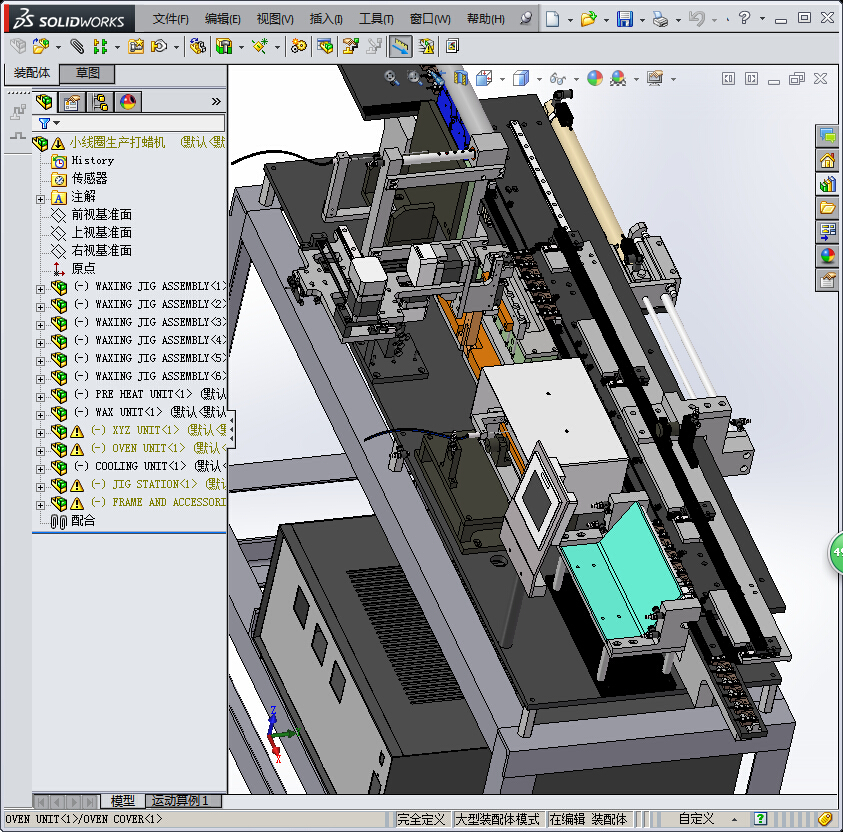Toggle 大型装配体模式 in status bar
The width and height of the screenshot is (843, 832).
(x=497, y=819)
